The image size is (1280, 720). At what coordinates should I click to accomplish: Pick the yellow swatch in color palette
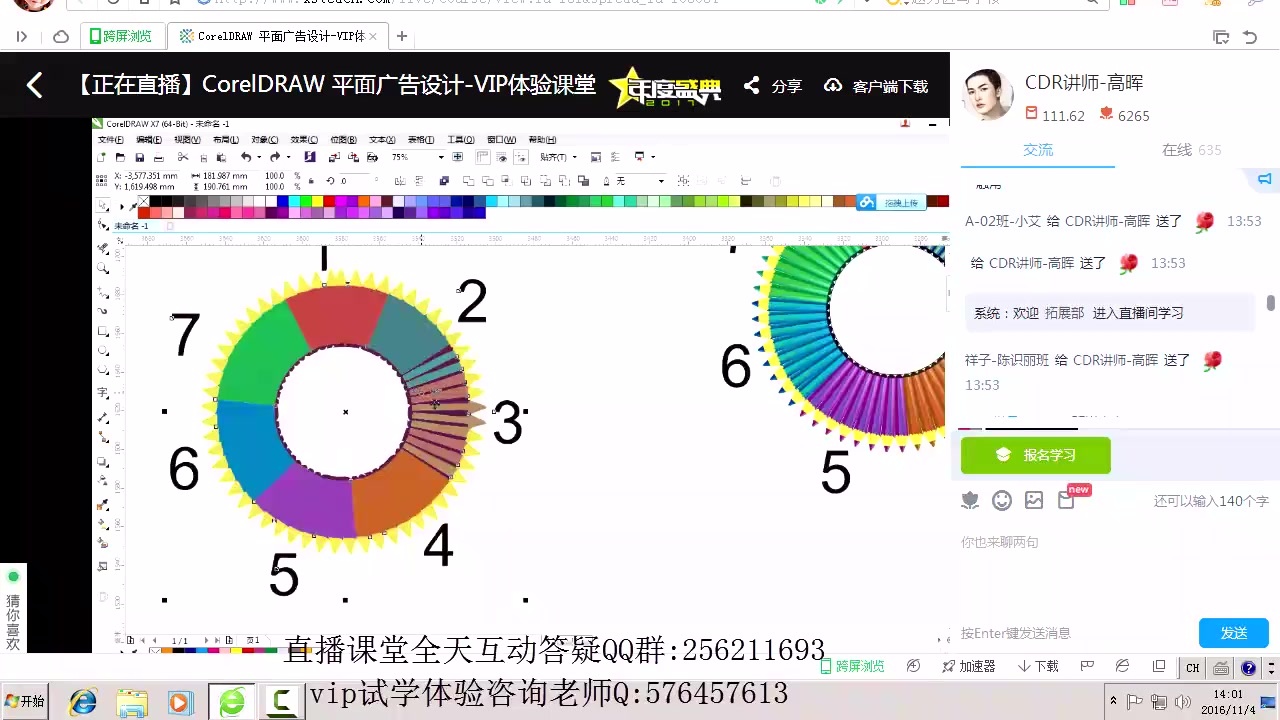pyautogui.click(x=317, y=201)
